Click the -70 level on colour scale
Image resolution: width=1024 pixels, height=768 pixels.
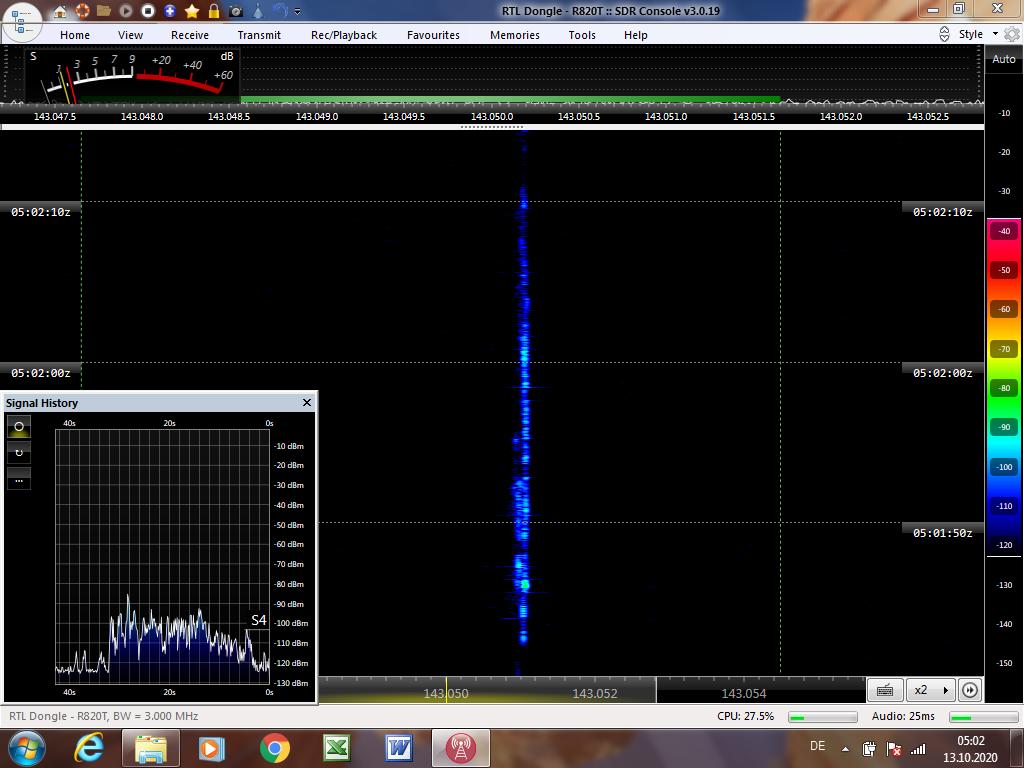pyautogui.click(x=1004, y=349)
